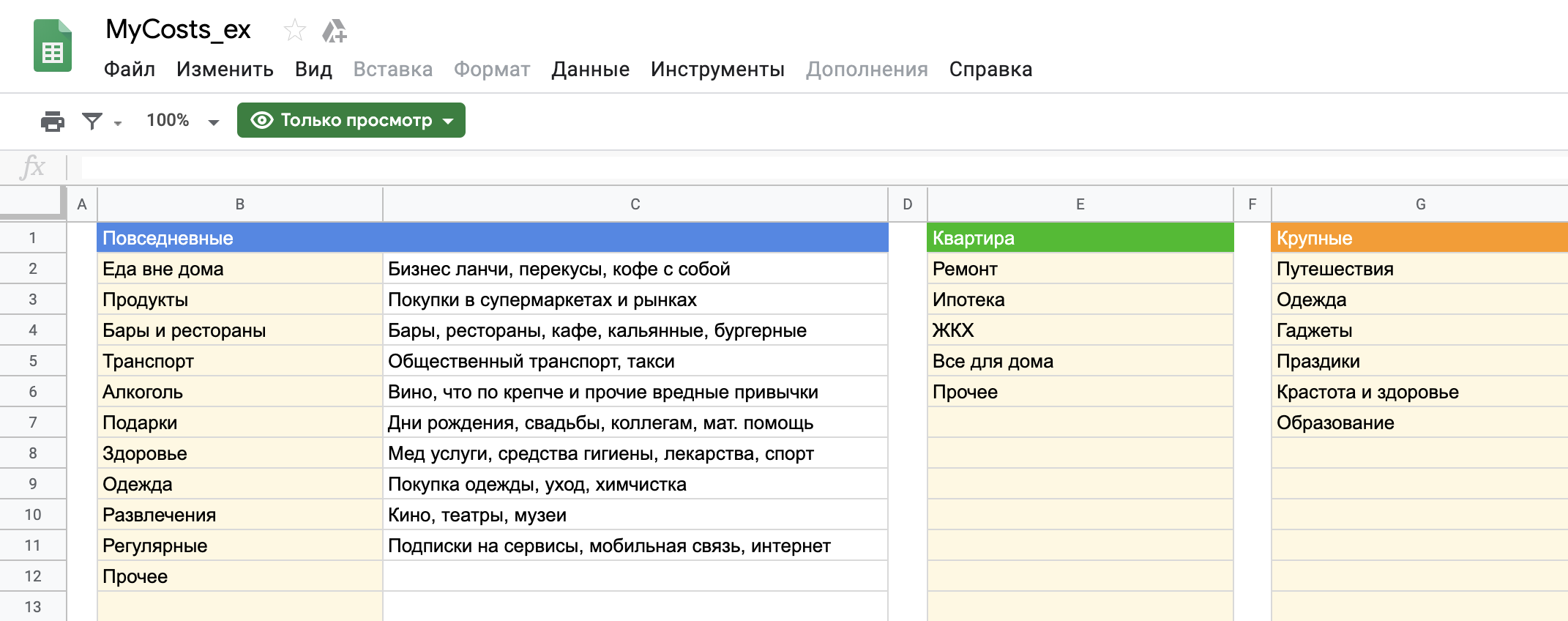The height and width of the screenshot is (621, 1568).
Task: Open the Инструменты menu
Action: 717,70
